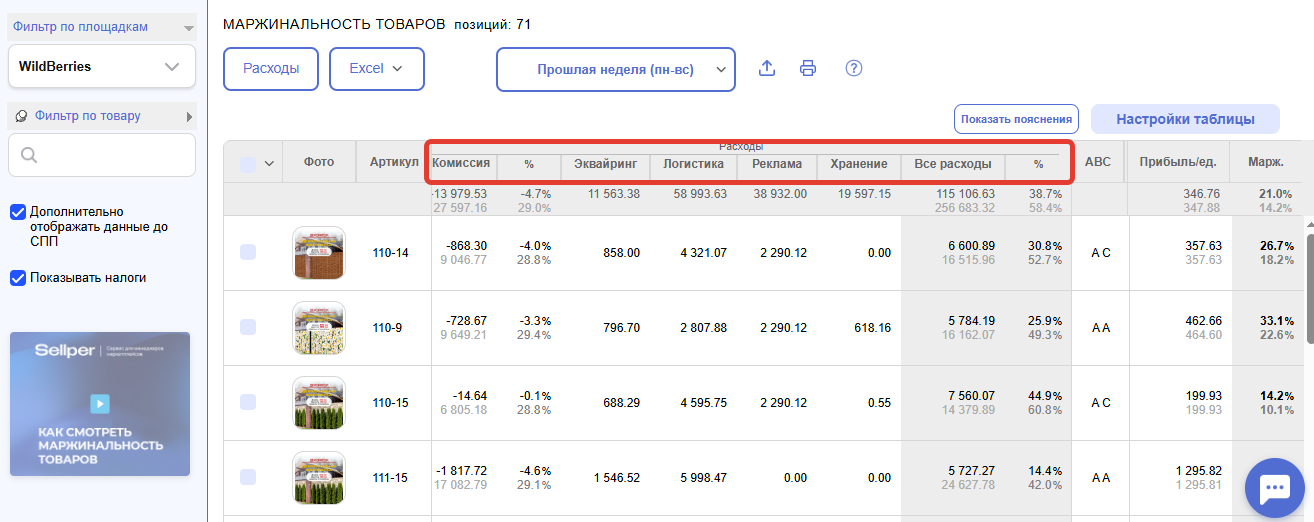Image resolution: width=1314 pixels, height=522 pixels.
Task: Open the WildBerries marketplace dropdown
Action: pos(101,67)
